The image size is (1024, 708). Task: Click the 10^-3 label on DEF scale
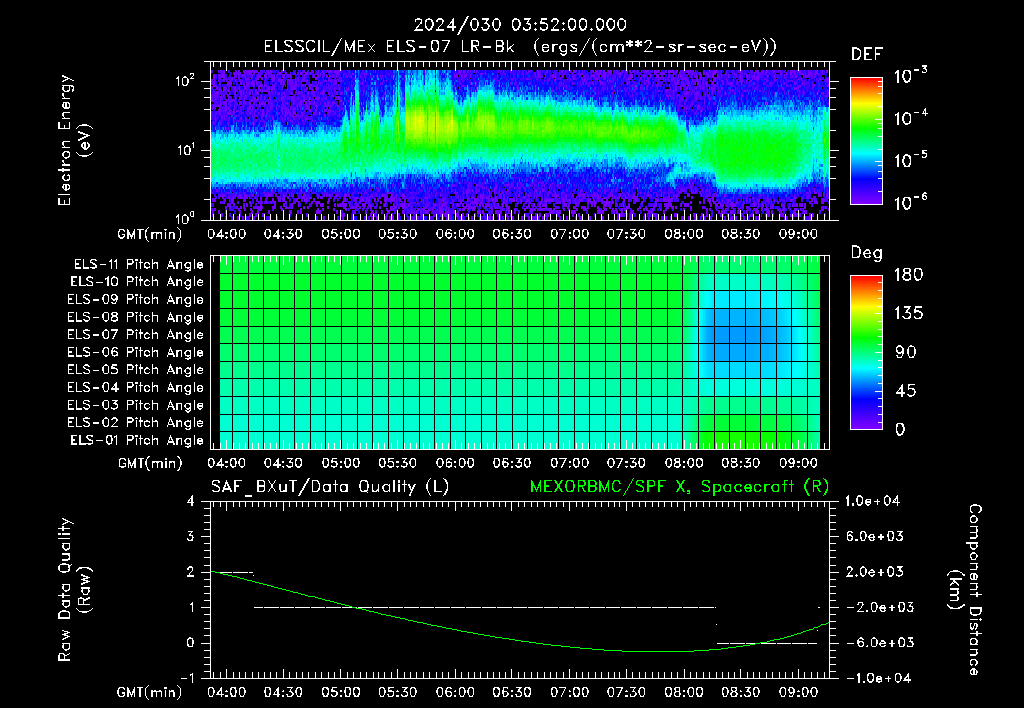pos(910,76)
